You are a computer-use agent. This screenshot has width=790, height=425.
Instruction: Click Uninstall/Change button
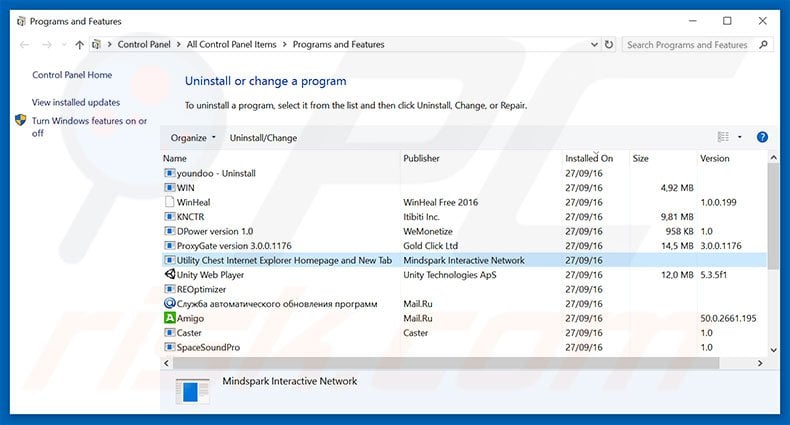[x=263, y=137]
